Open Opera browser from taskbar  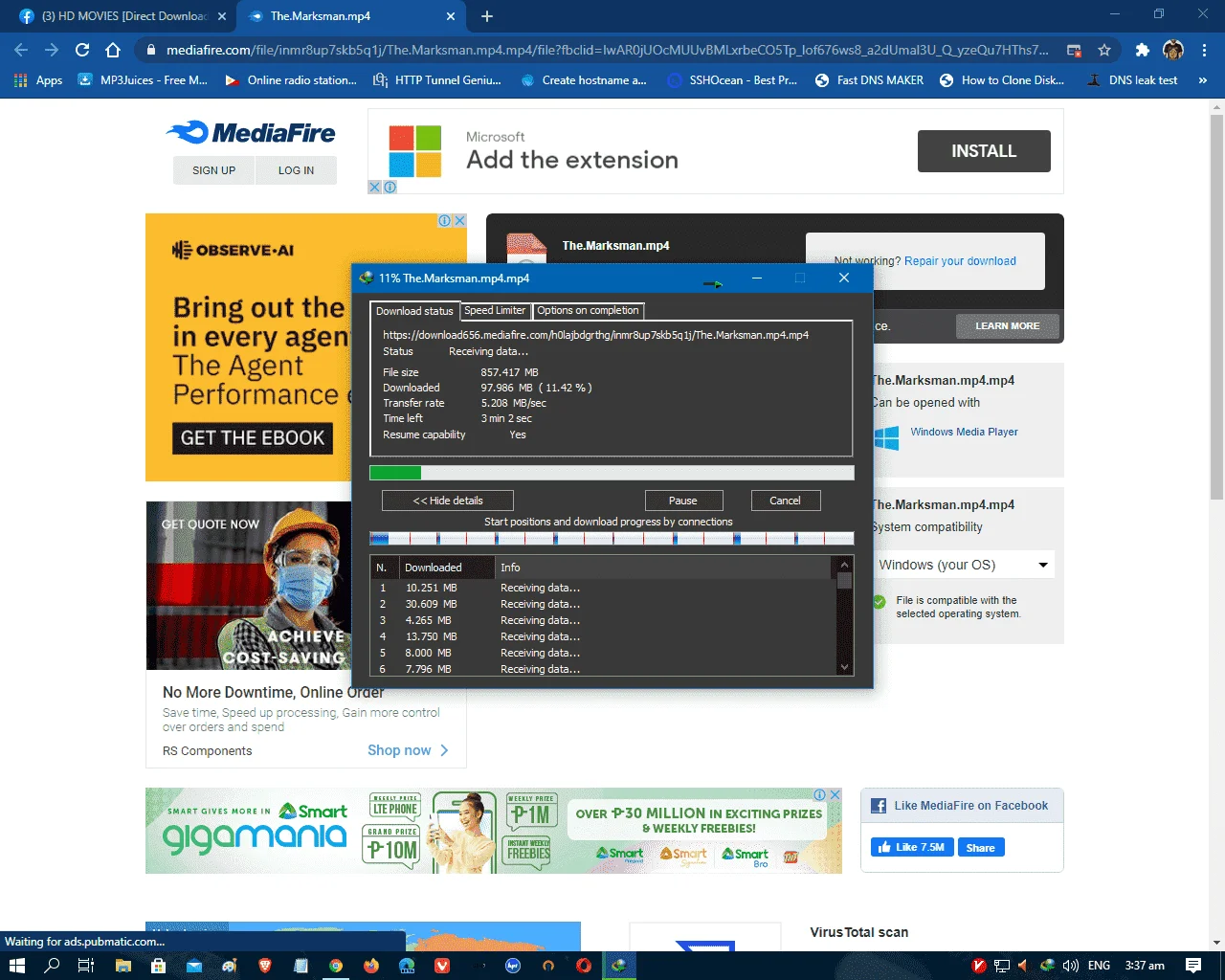coord(584,966)
